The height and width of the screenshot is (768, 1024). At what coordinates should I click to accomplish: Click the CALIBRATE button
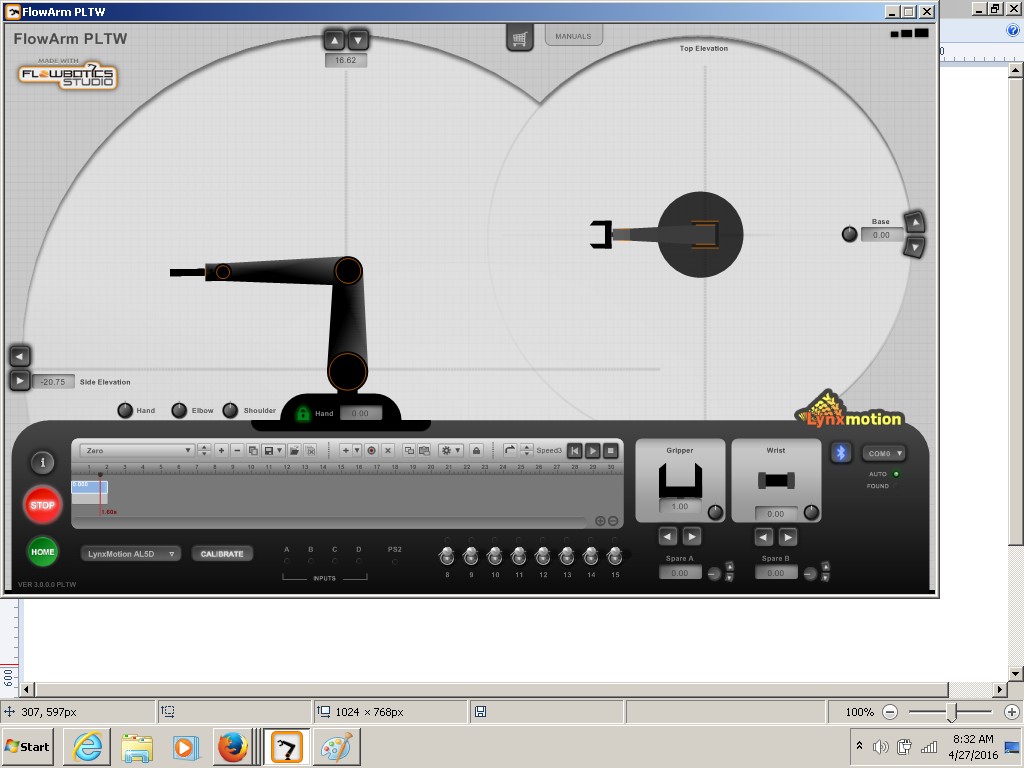pos(222,554)
